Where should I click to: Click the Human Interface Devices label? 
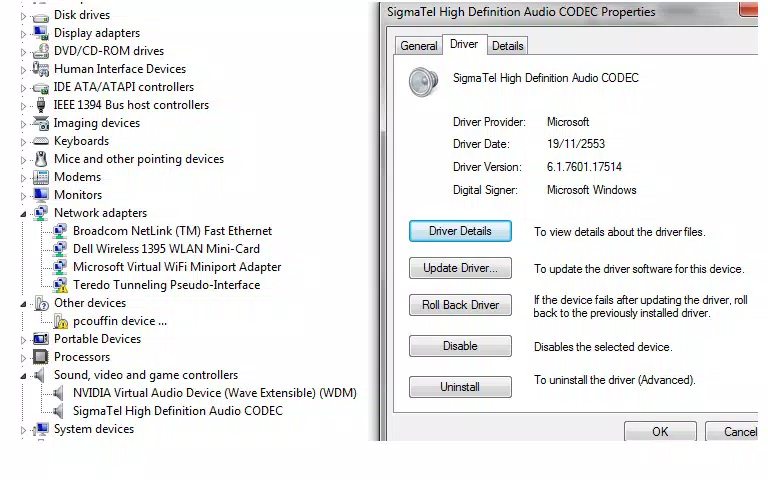tap(120, 69)
